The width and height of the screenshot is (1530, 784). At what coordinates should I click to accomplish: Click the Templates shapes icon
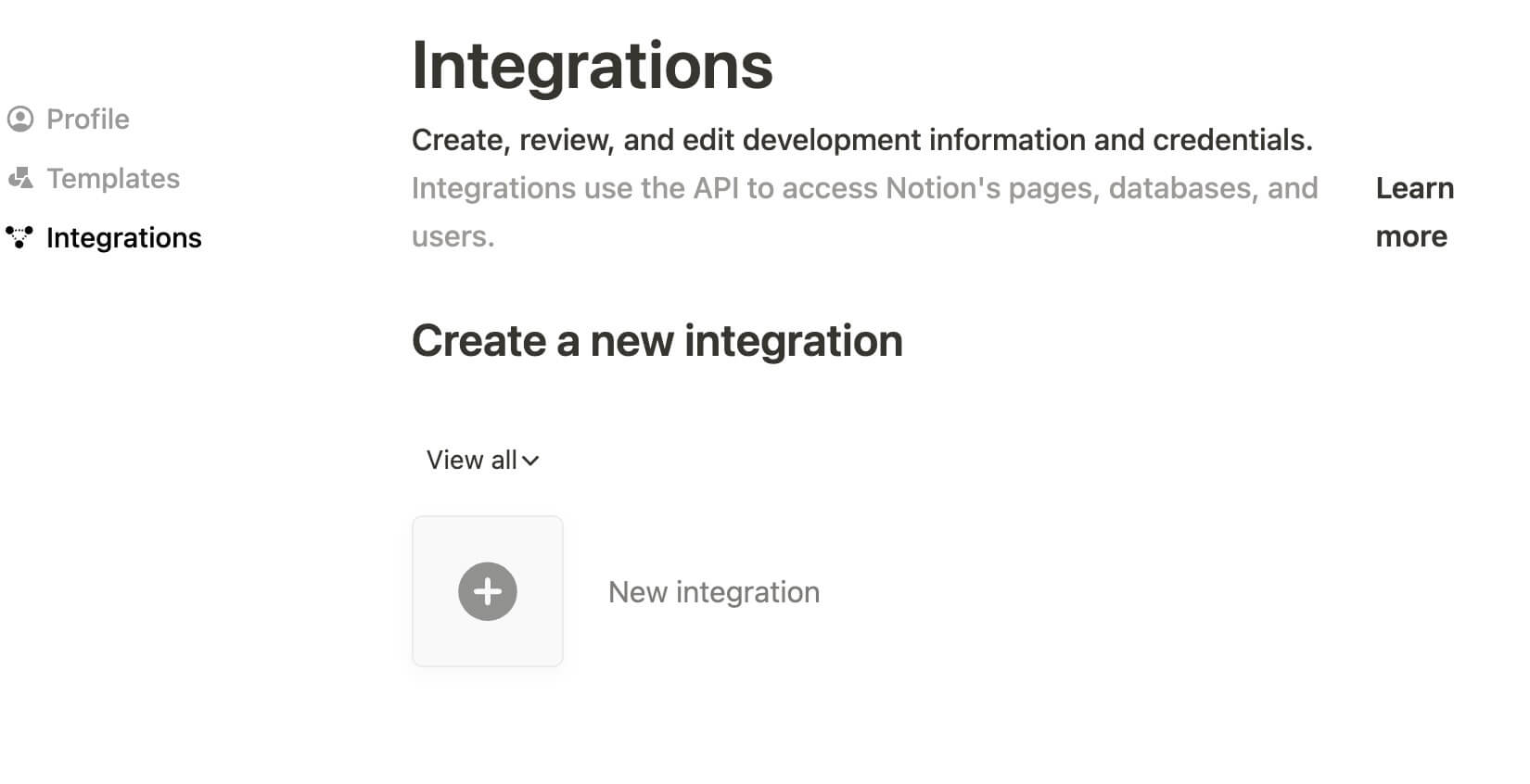tap(20, 178)
